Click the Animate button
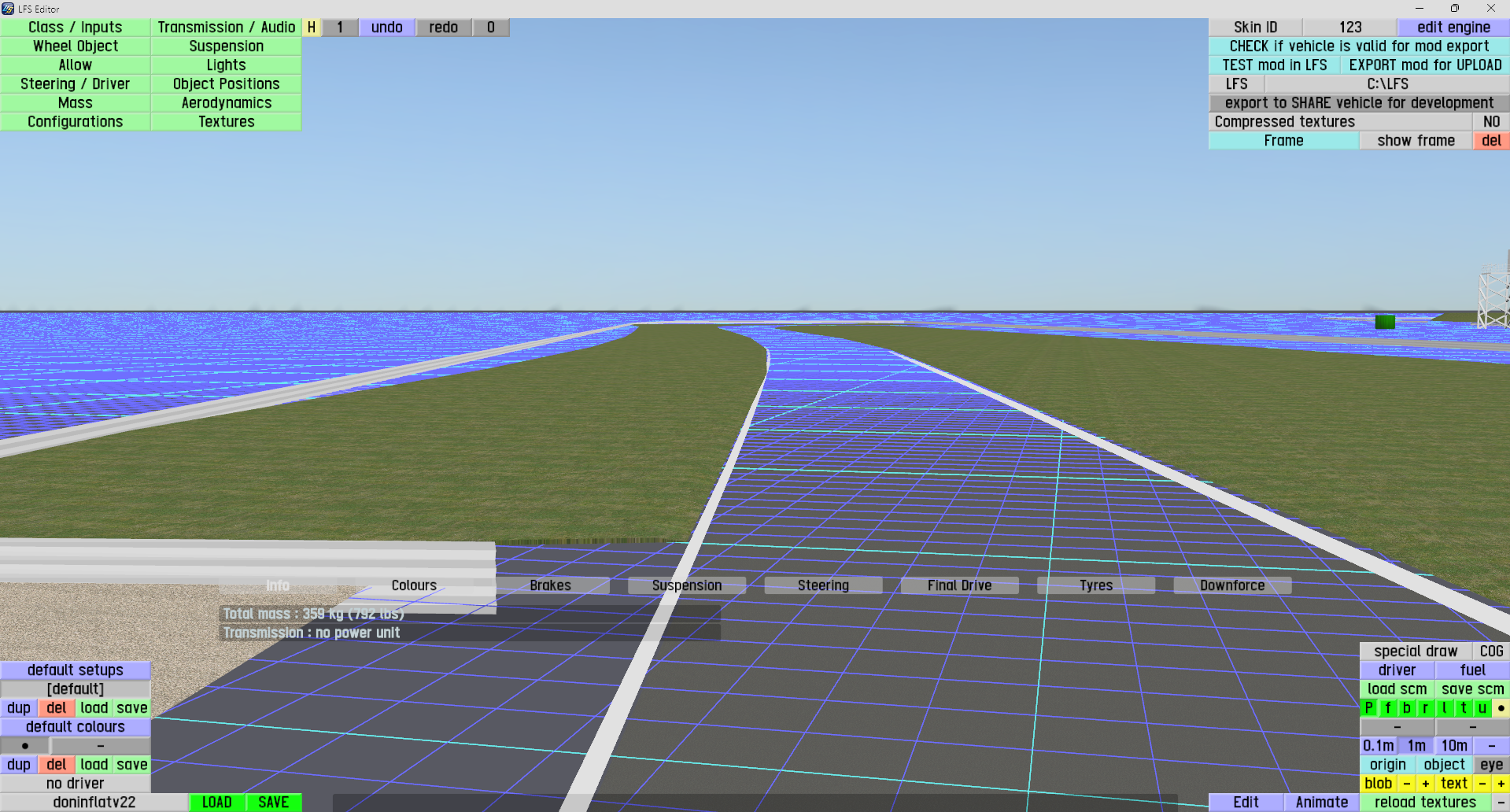1510x812 pixels. [x=1322, y=803]
